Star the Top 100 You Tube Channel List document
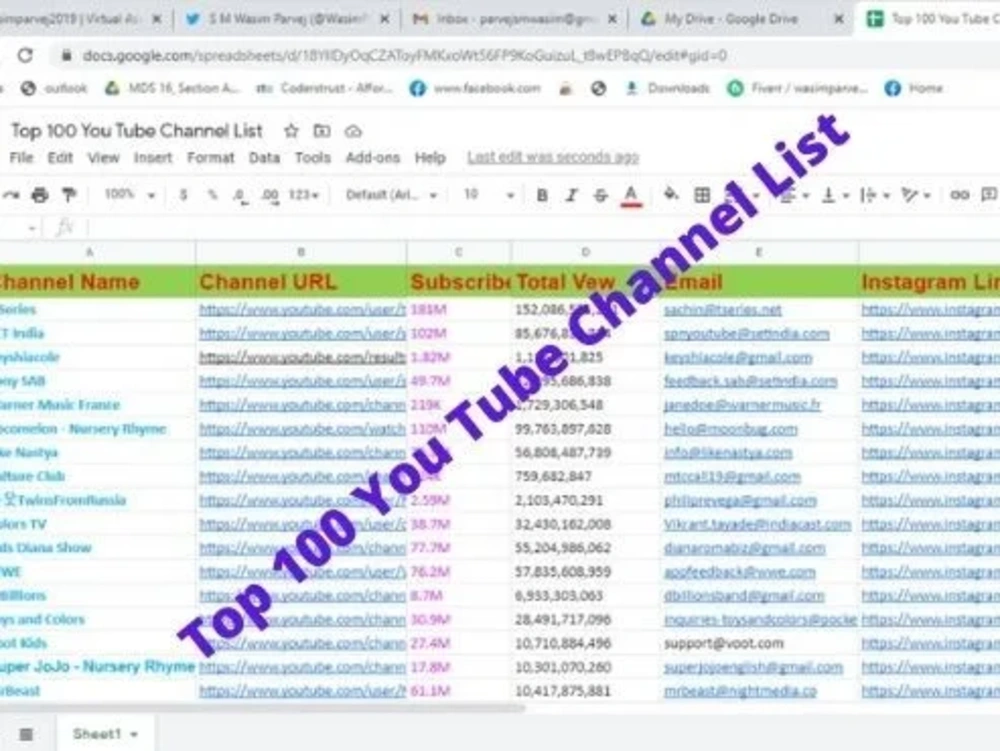 click(x=291, y=131)
